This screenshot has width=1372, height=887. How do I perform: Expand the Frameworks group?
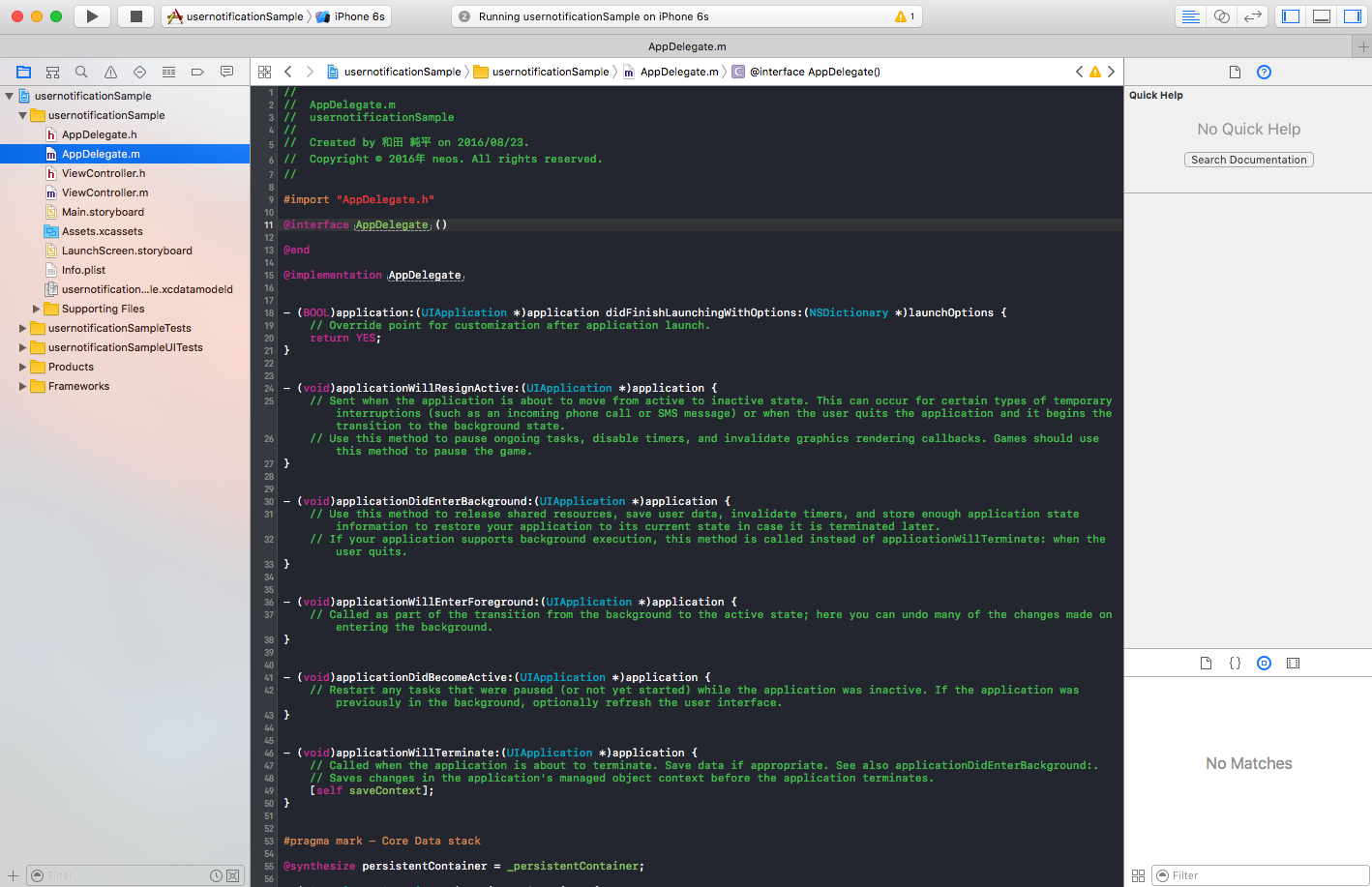pos(22,386)
